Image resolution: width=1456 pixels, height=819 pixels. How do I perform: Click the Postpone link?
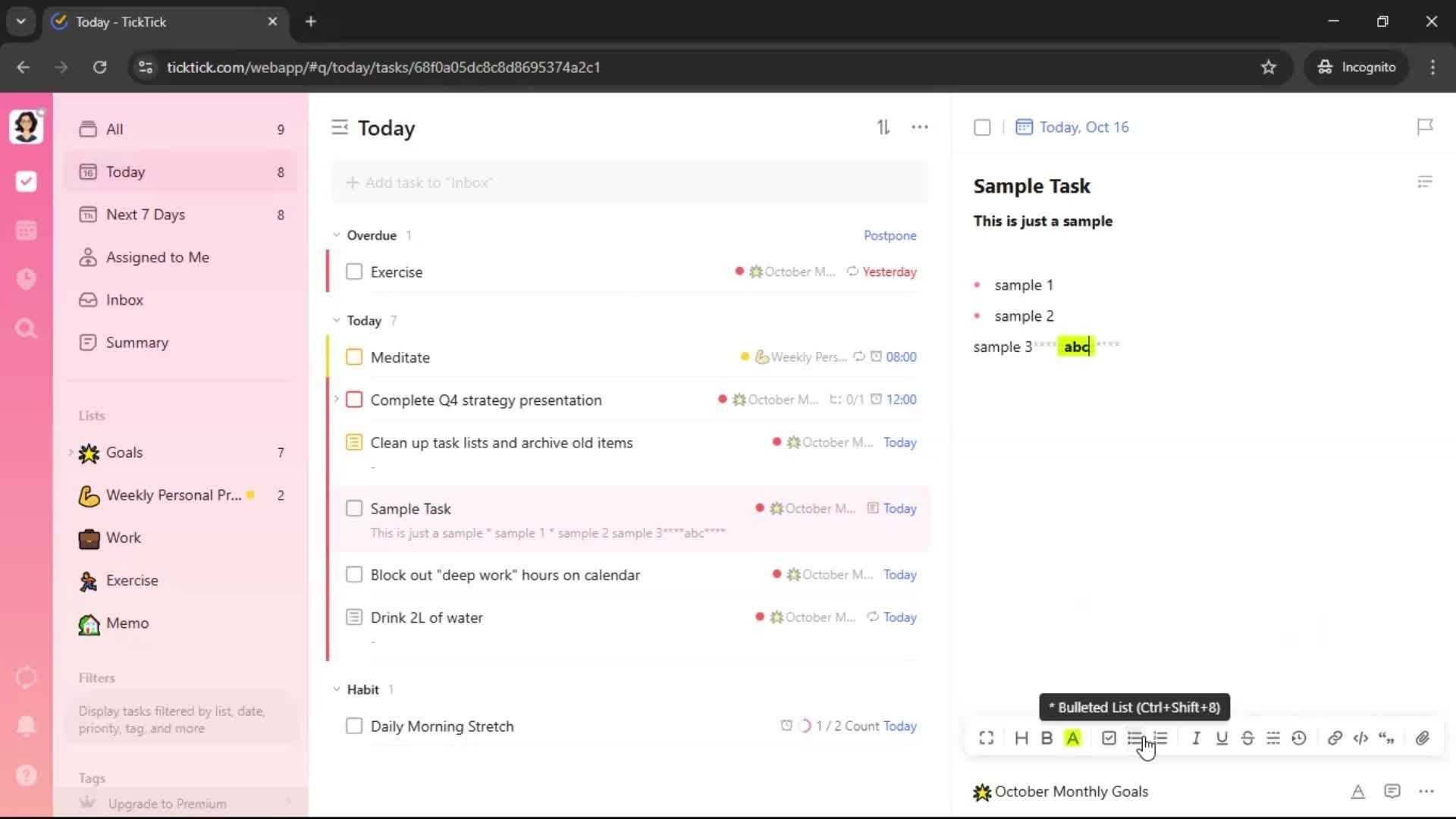(890, 235)
